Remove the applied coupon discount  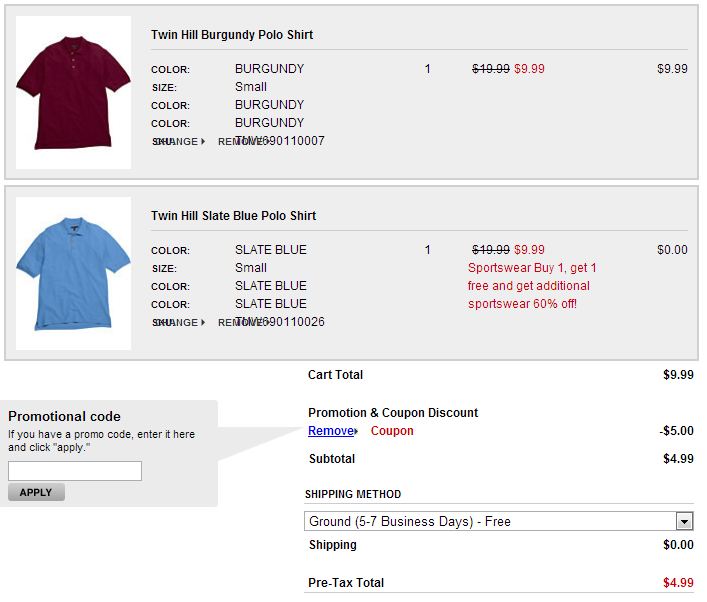(x=331, y=431)
